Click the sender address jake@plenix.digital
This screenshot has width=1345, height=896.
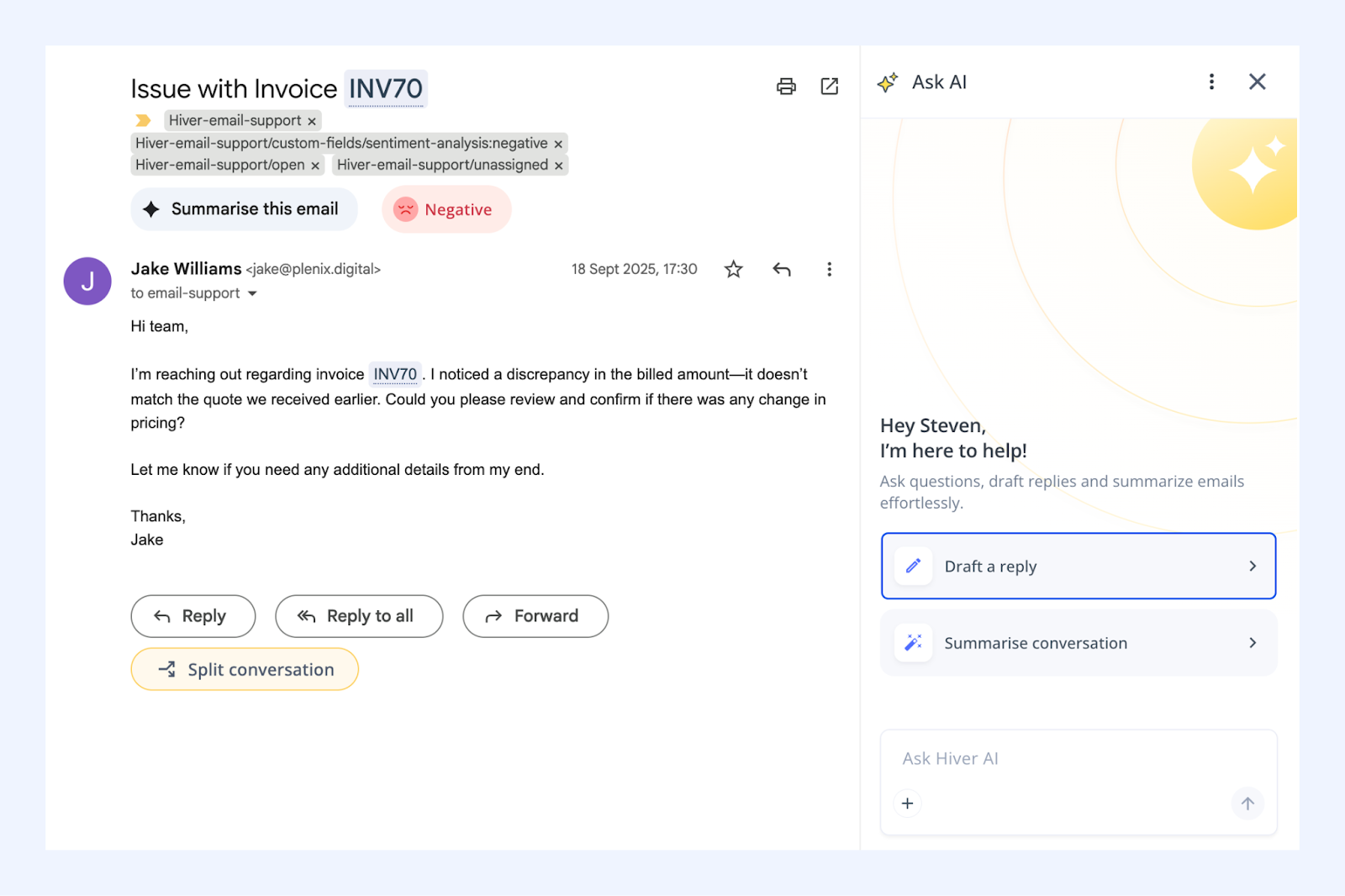[x=314, y=269]
